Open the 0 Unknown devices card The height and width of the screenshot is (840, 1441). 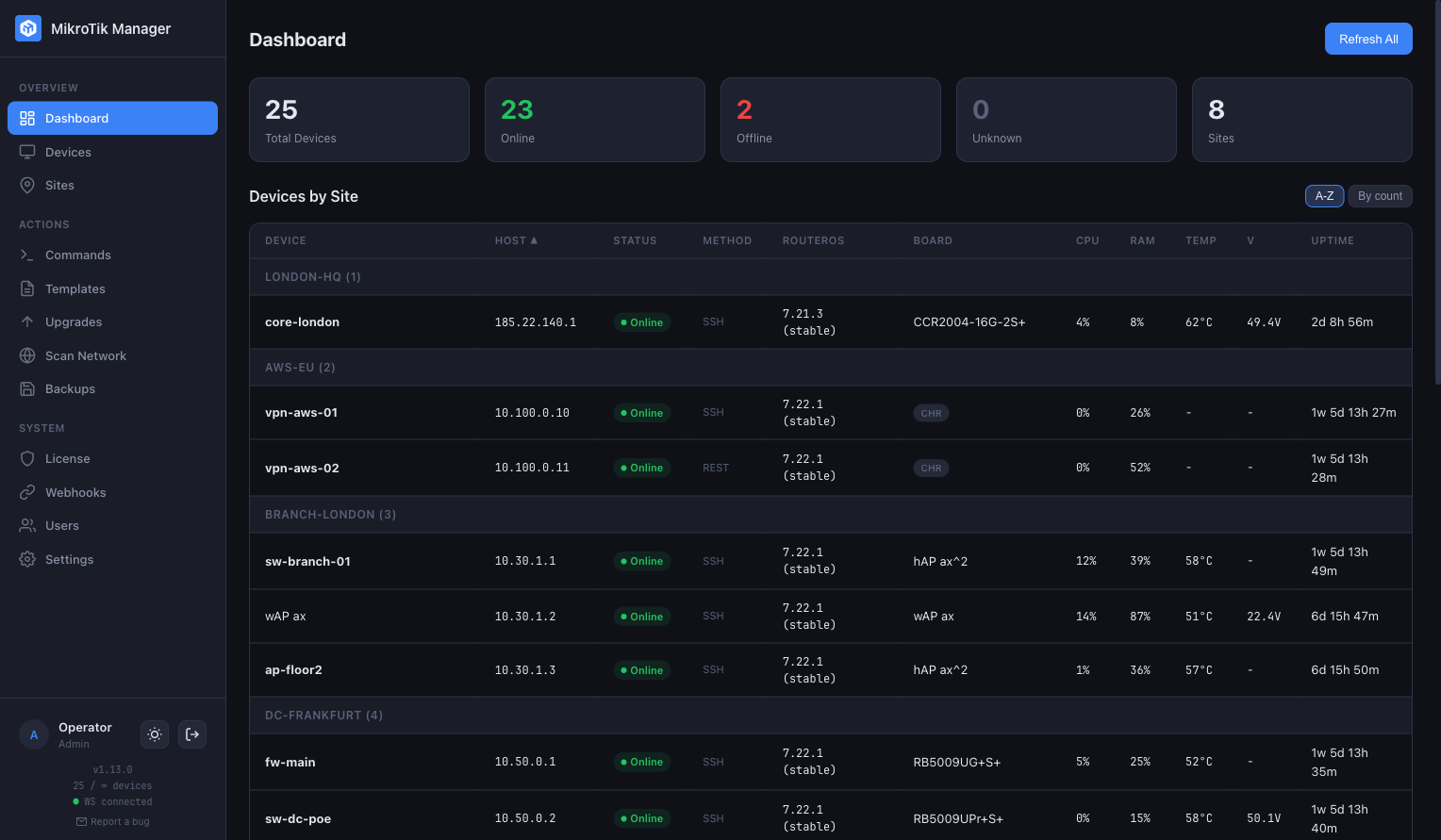(x=1067, y=120)
